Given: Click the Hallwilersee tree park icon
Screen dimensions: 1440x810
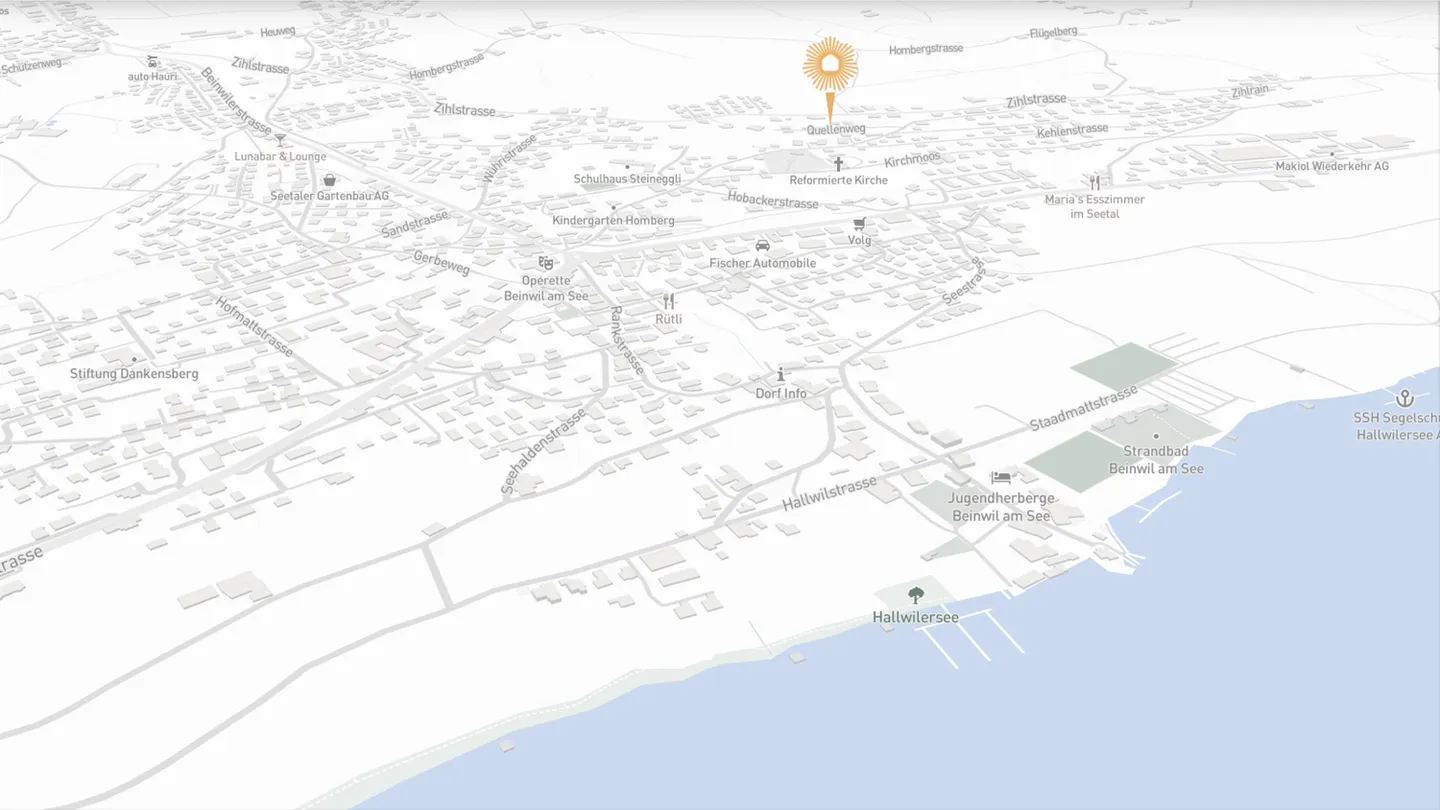Looking at the screenshot, I should pyautogui.click(x=915, y=596).
